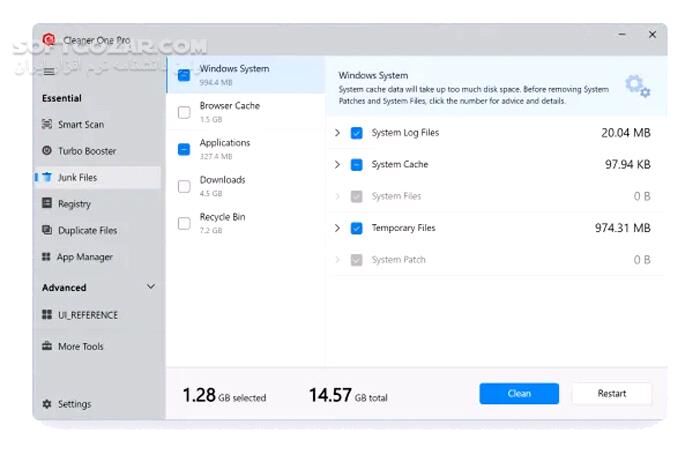Click the Cleaner One Pro logo icon
This screenshot has width=700, height=462.
[49, 40]
